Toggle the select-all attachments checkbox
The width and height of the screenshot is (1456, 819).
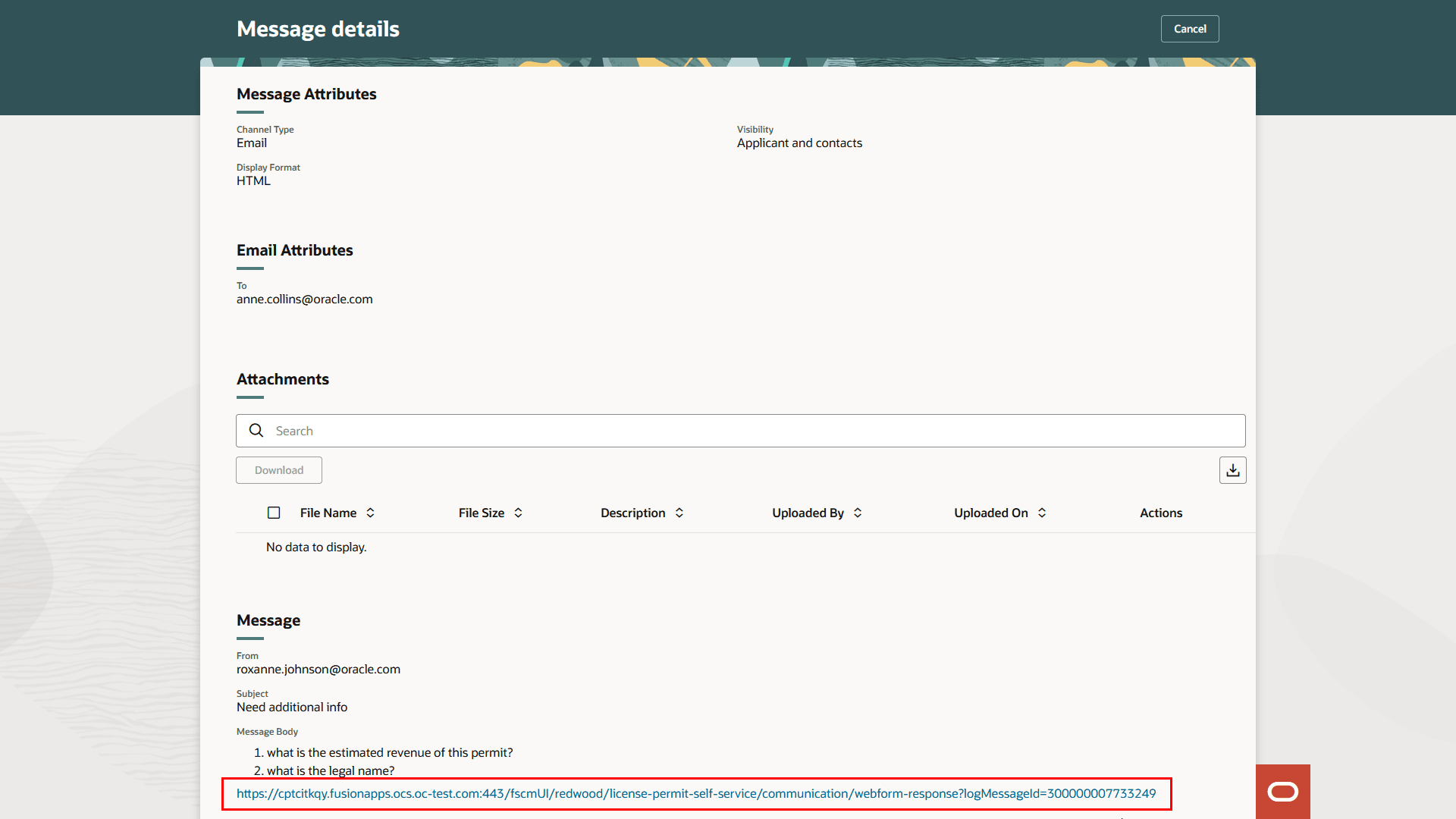click(x=274, y=513)
